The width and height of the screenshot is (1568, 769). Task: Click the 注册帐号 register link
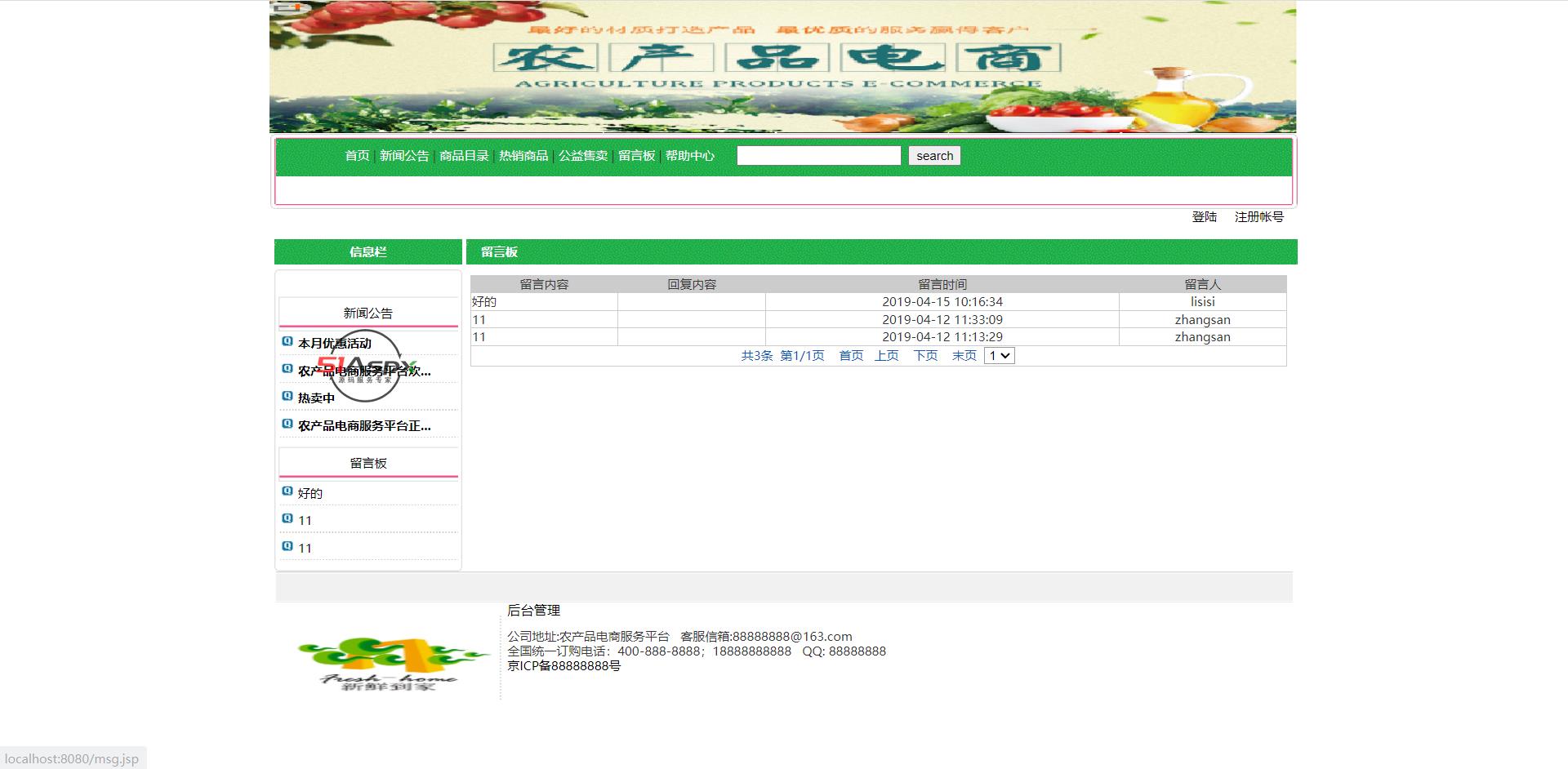[1258, 217]
